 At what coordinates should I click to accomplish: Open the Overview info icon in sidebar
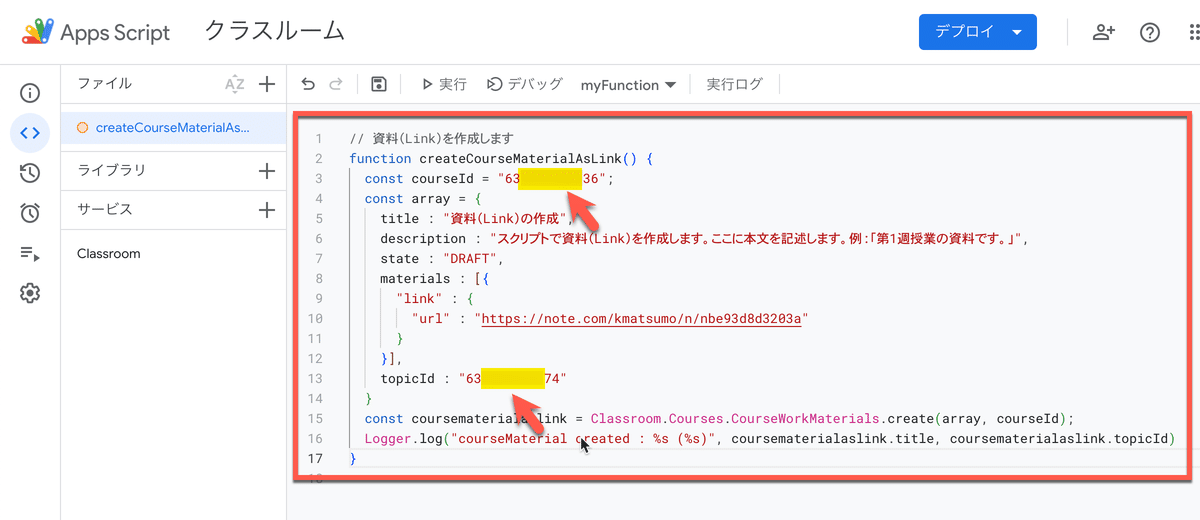(x=30, y=94)
